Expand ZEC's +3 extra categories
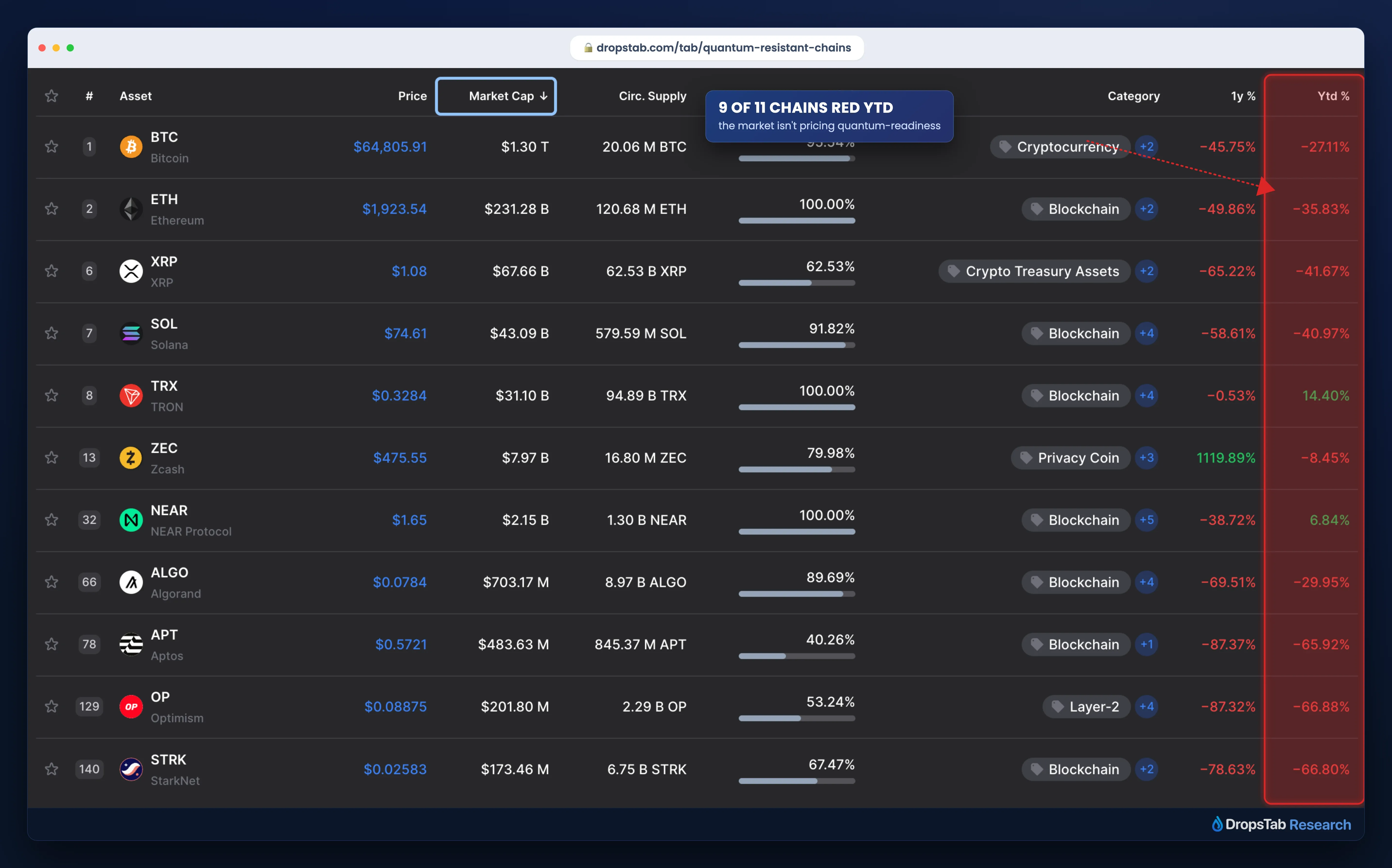 tap(1146, 458)
